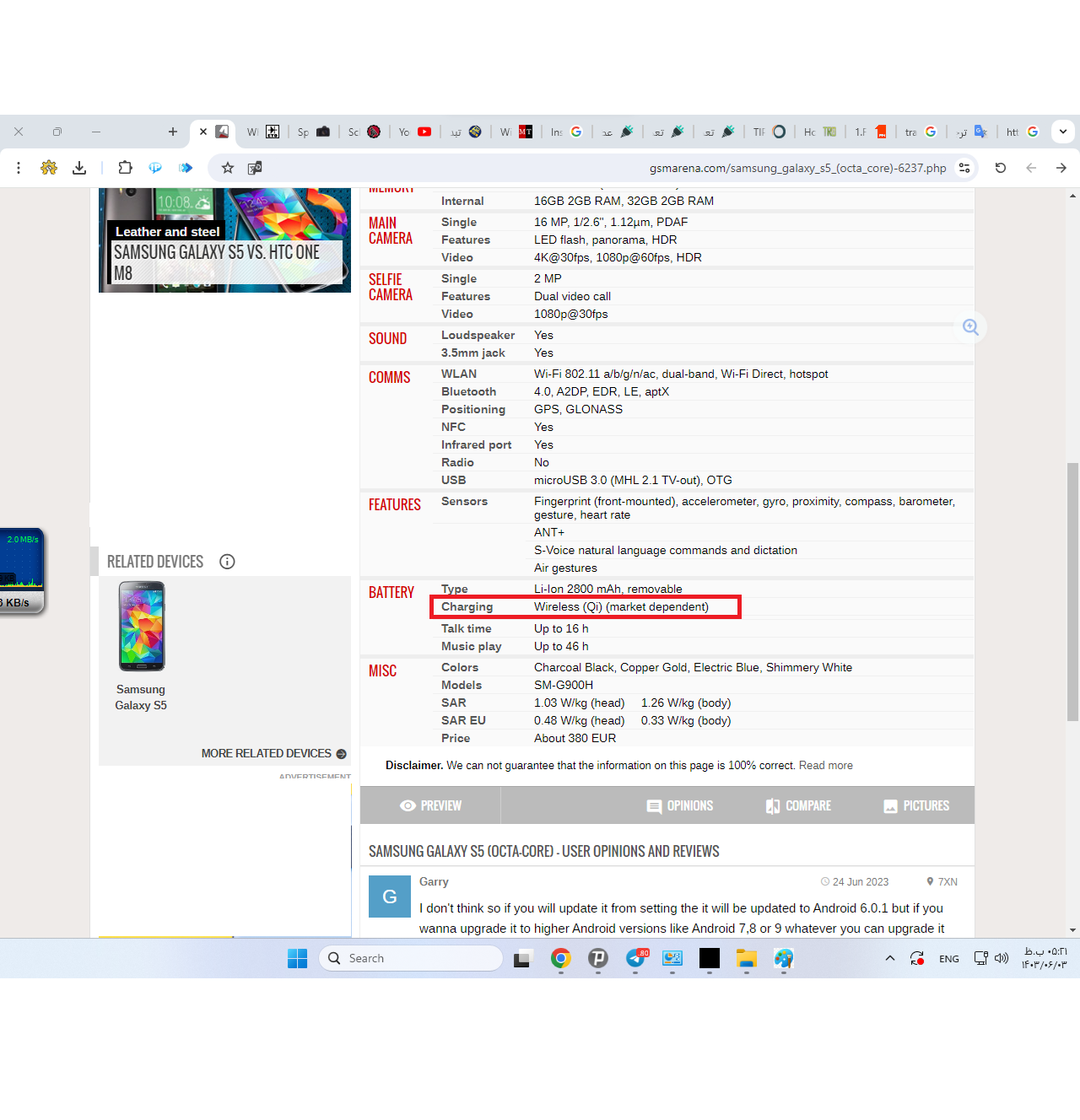The image size is (1080, 1120).
Task: Open the PREVIEW button
Action: pos(430,805)
